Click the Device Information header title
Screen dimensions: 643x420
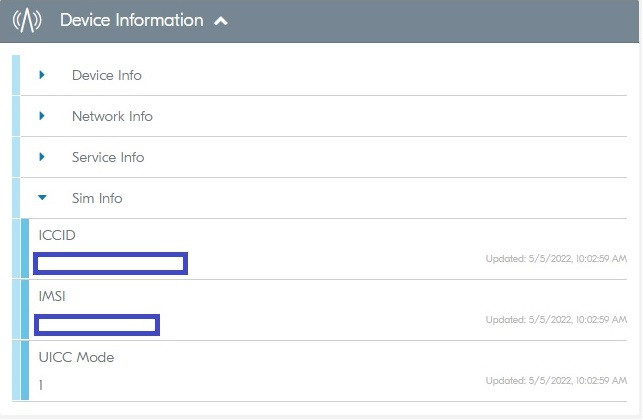131,20
